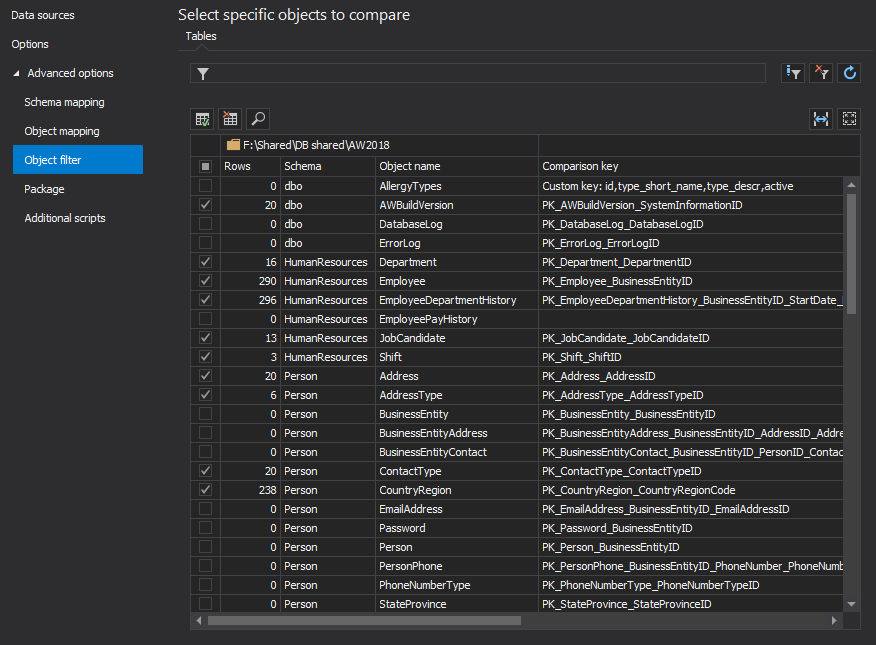The width and height of the screenshot is (876, 645).
Task: Deselect all tables with the red-cross grid icon
Action: pos(230,118)
